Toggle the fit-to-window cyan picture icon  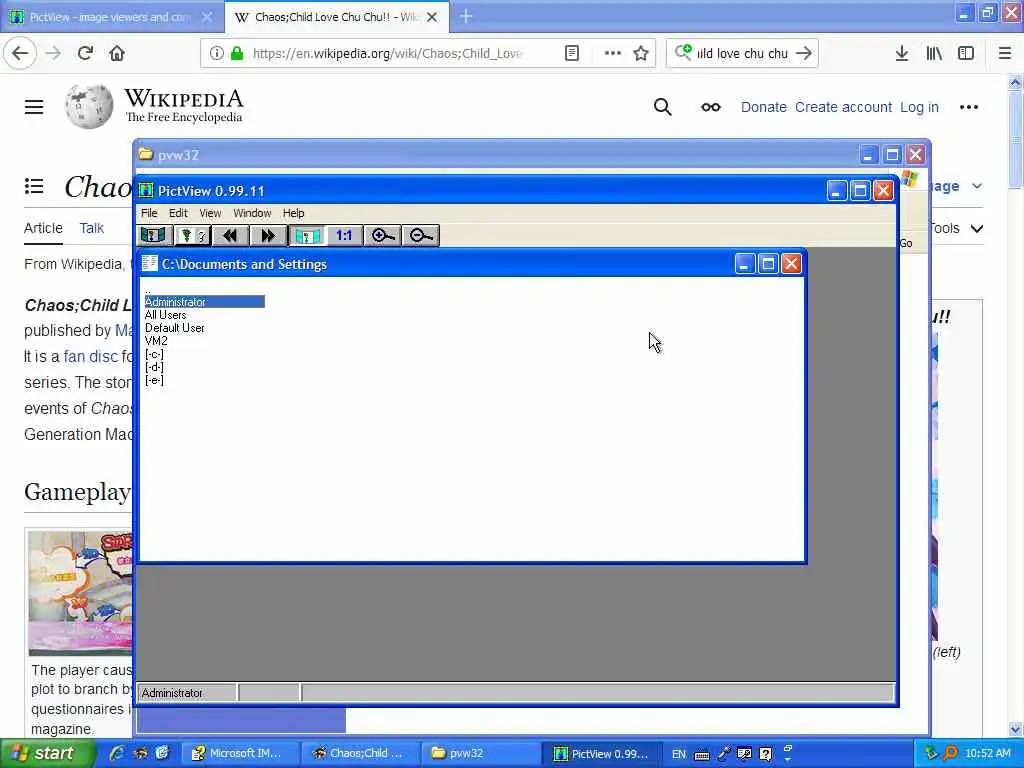(307, 236)
